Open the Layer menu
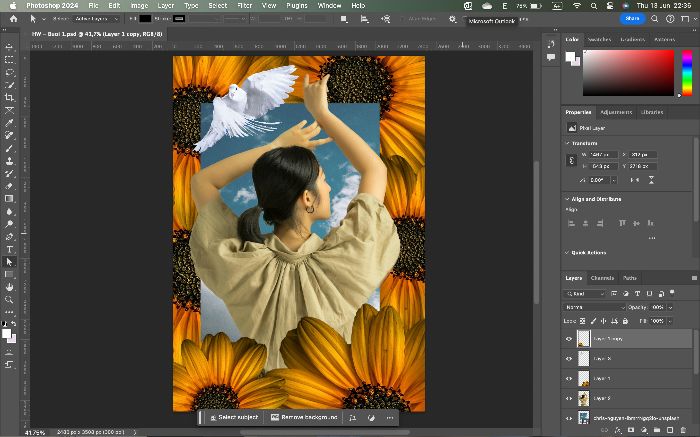 166,6
